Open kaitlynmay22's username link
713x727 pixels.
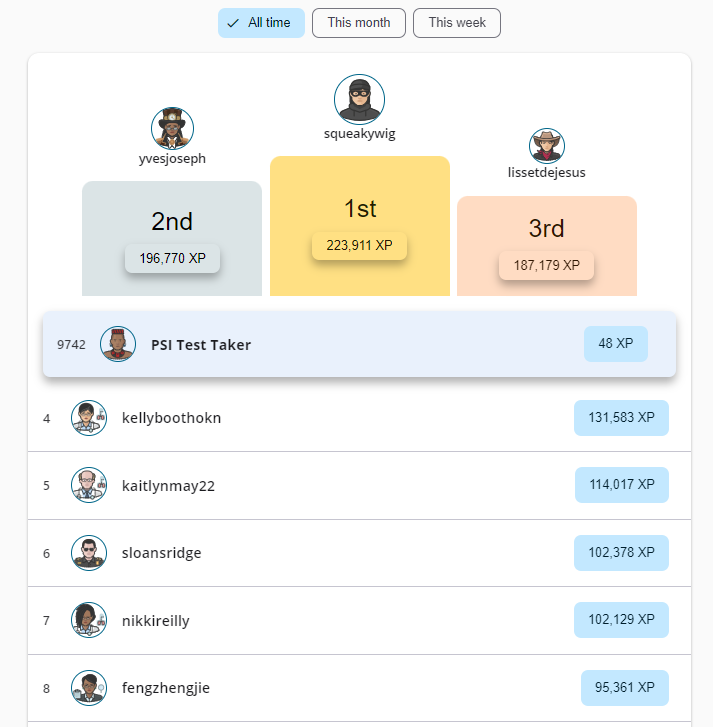click(x=168, y=486)
